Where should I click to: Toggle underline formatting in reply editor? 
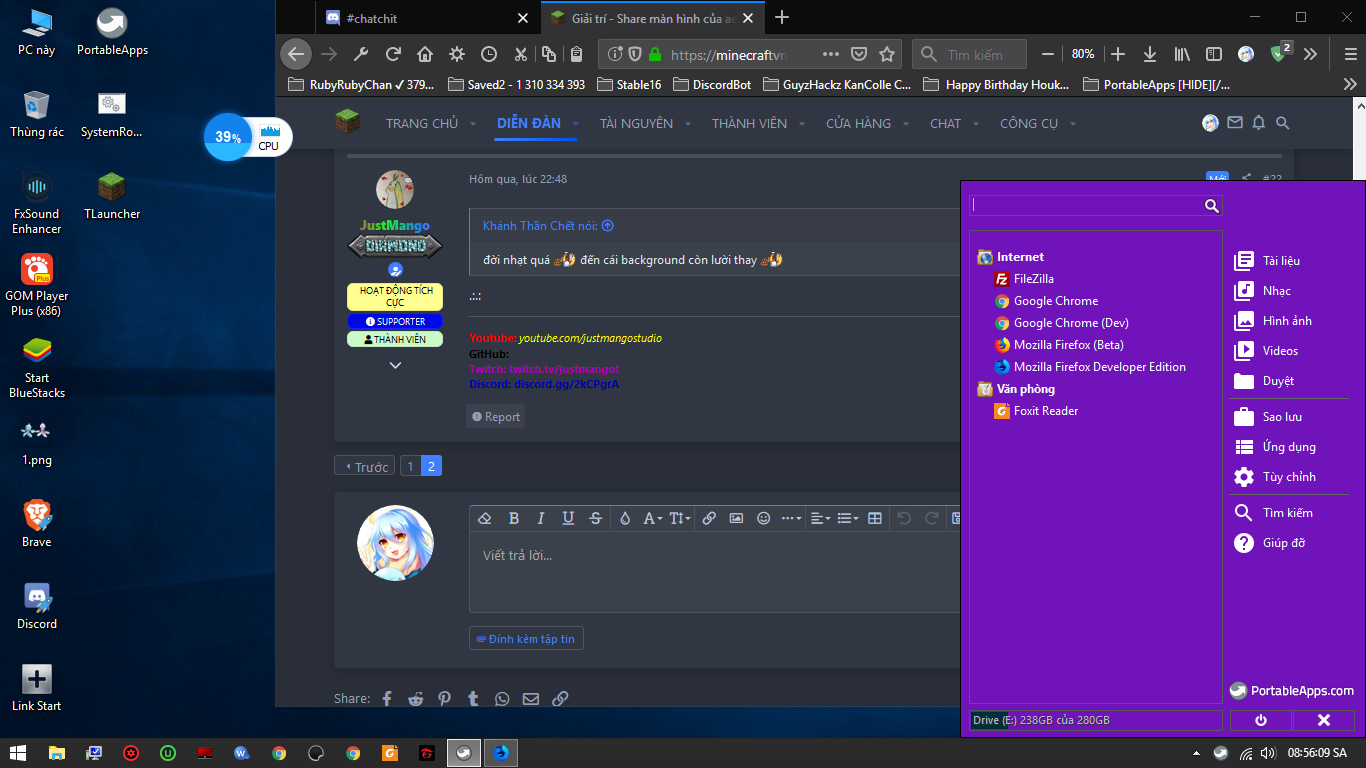[568, 518]
